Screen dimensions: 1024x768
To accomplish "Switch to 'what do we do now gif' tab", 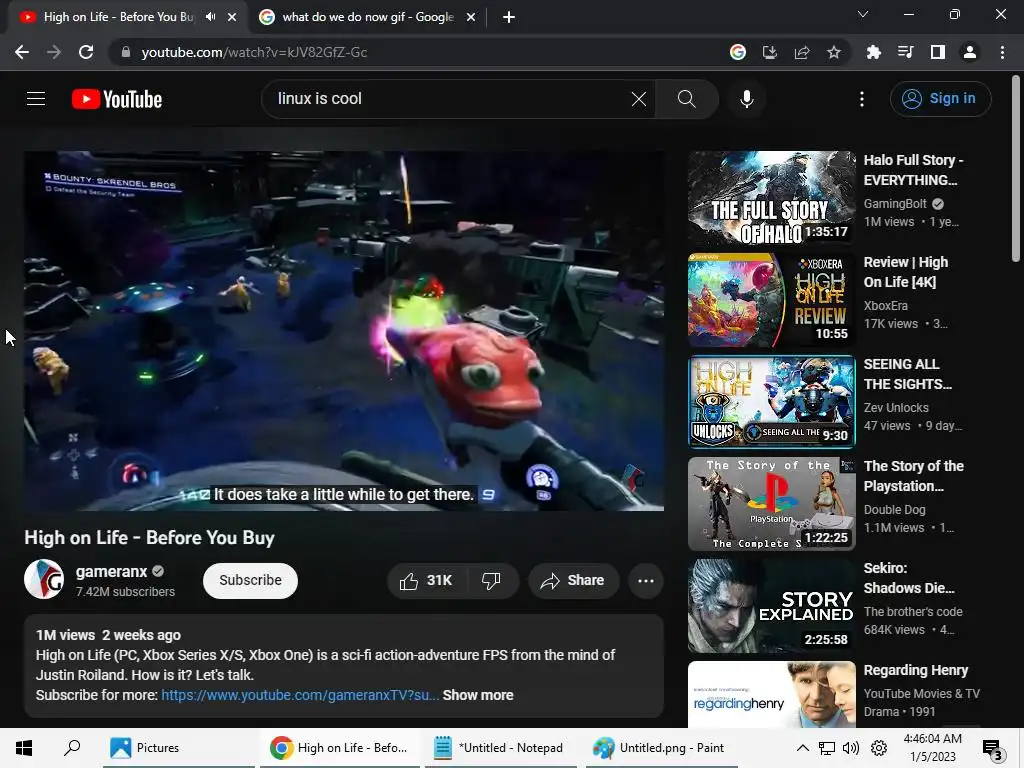I will (x=368, y=17).
